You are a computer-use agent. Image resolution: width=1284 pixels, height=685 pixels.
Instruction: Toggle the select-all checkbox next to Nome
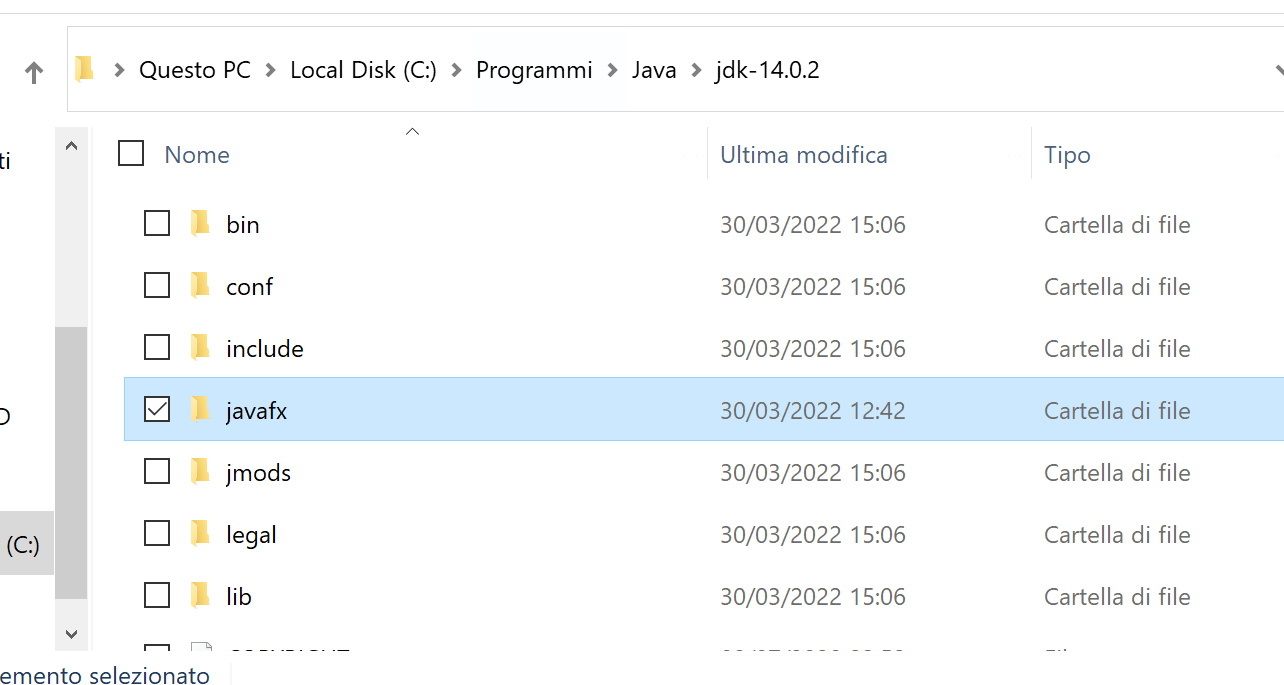(131, 153)
